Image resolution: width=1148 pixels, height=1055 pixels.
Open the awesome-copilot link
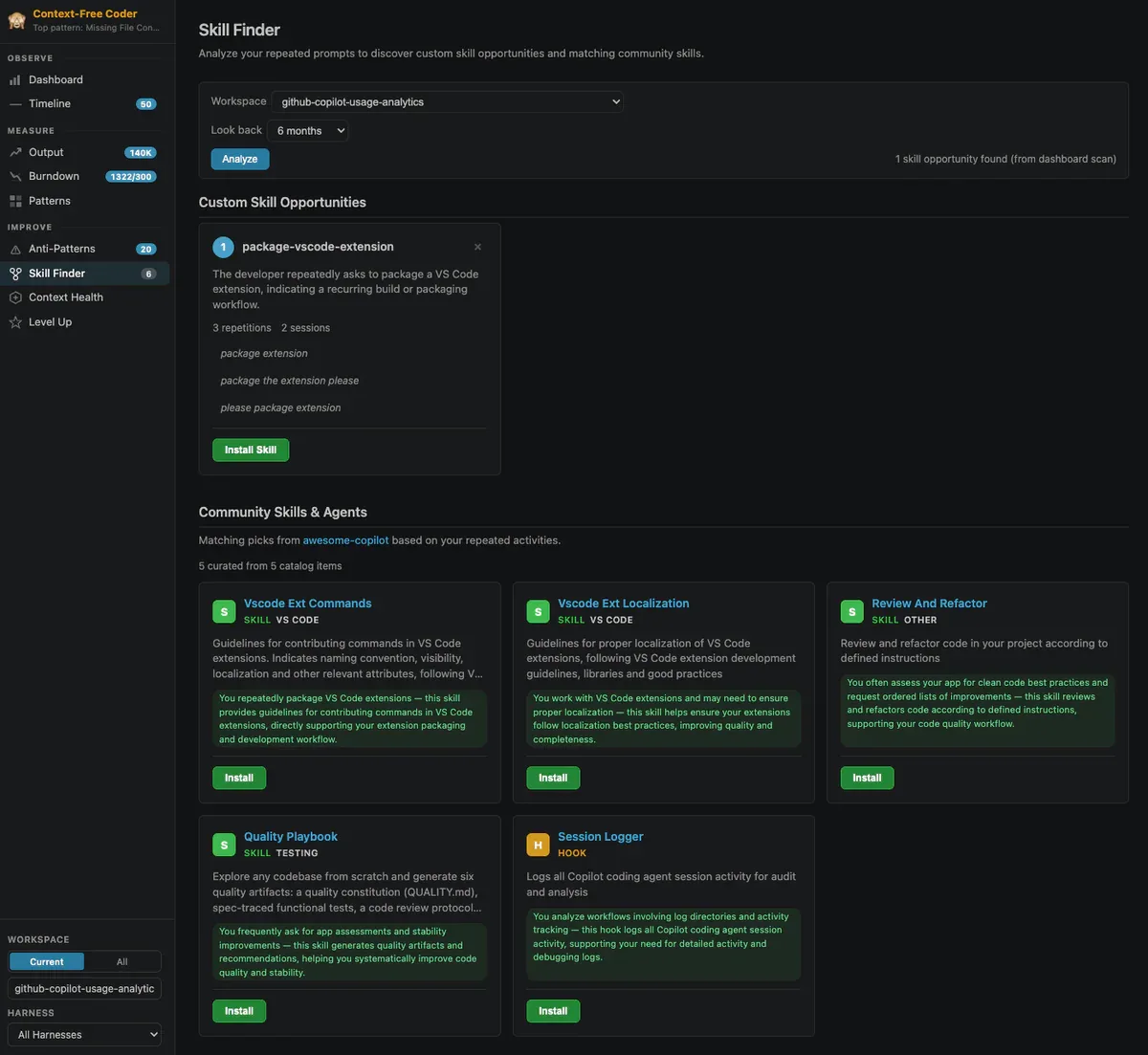coord(346,540)
